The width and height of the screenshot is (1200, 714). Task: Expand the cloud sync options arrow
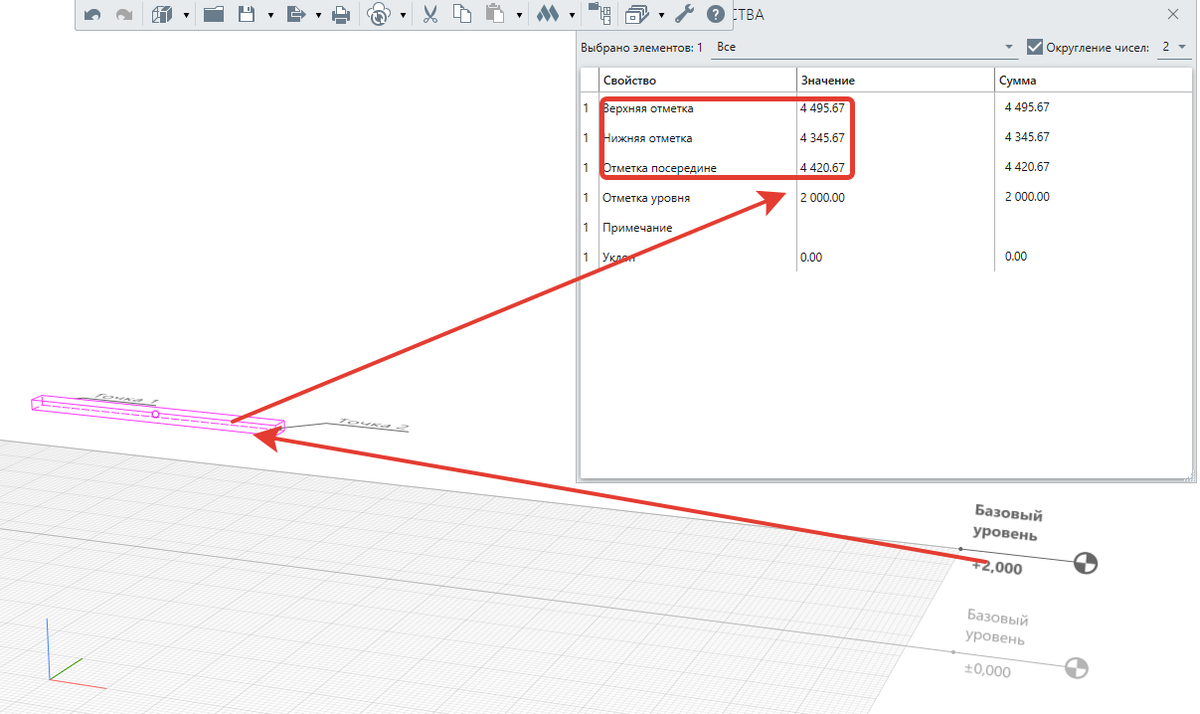[403, 16]
